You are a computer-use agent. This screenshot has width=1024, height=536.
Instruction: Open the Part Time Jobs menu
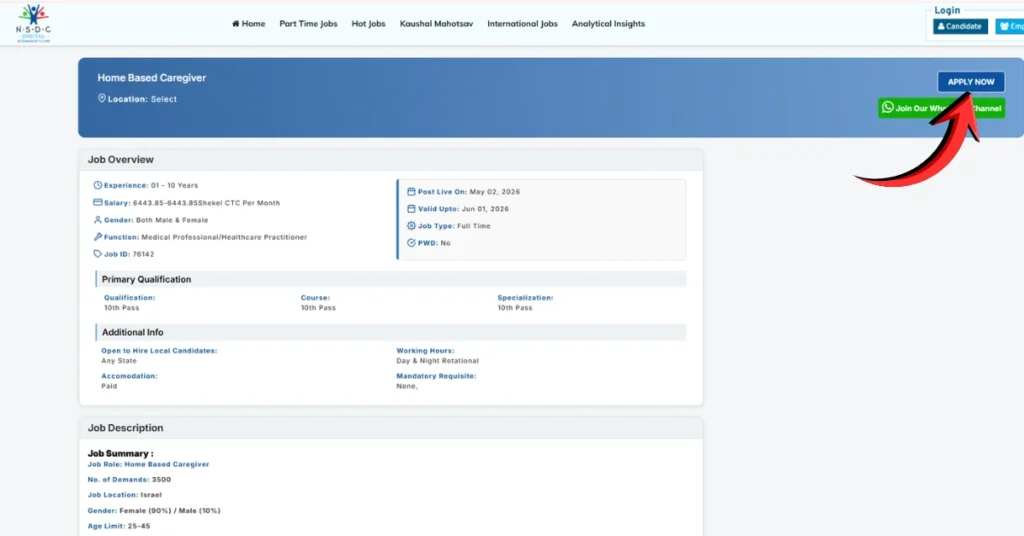[x=308, y=24]
